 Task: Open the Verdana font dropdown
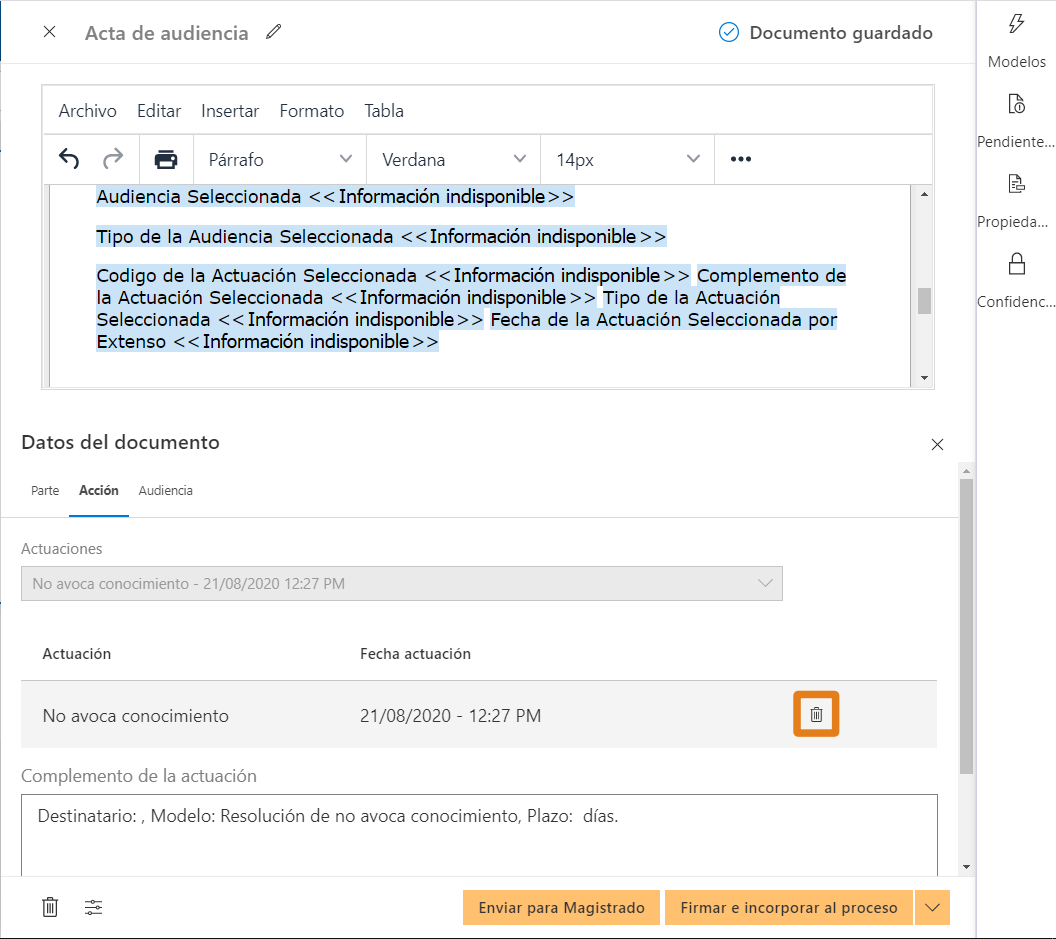[x=453, y=160]
